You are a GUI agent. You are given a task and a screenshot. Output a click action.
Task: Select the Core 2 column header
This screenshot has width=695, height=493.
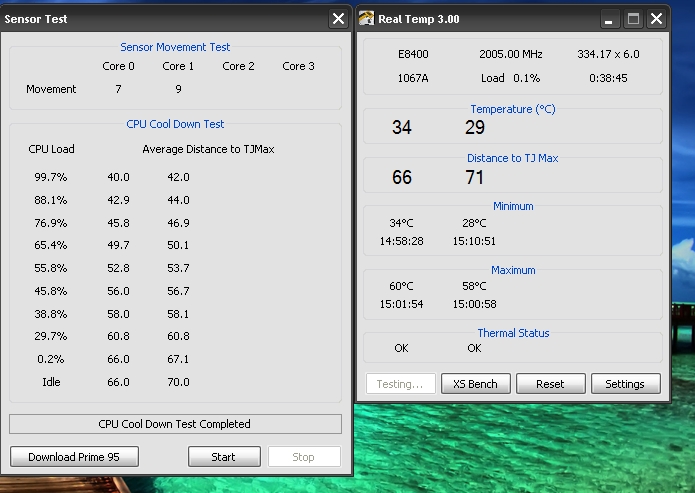click(x=238, y=66)
